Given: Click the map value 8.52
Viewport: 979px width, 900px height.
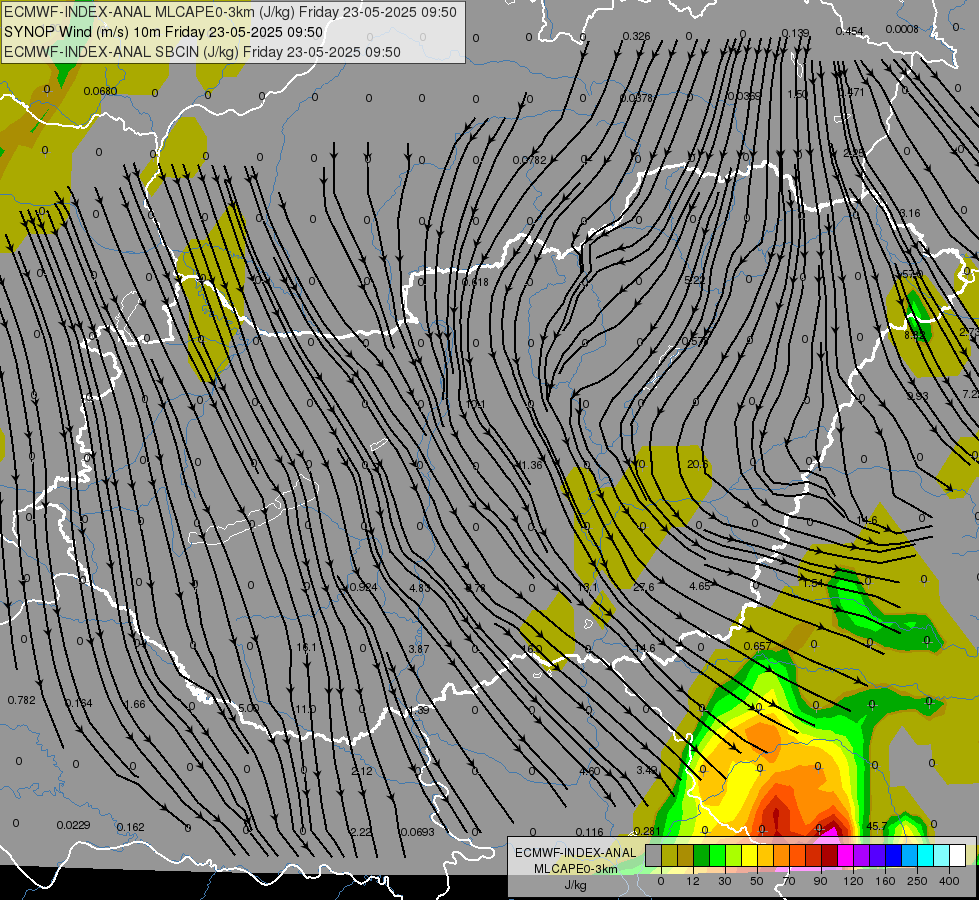Looking at the screenshot, I should coord(915,335).
